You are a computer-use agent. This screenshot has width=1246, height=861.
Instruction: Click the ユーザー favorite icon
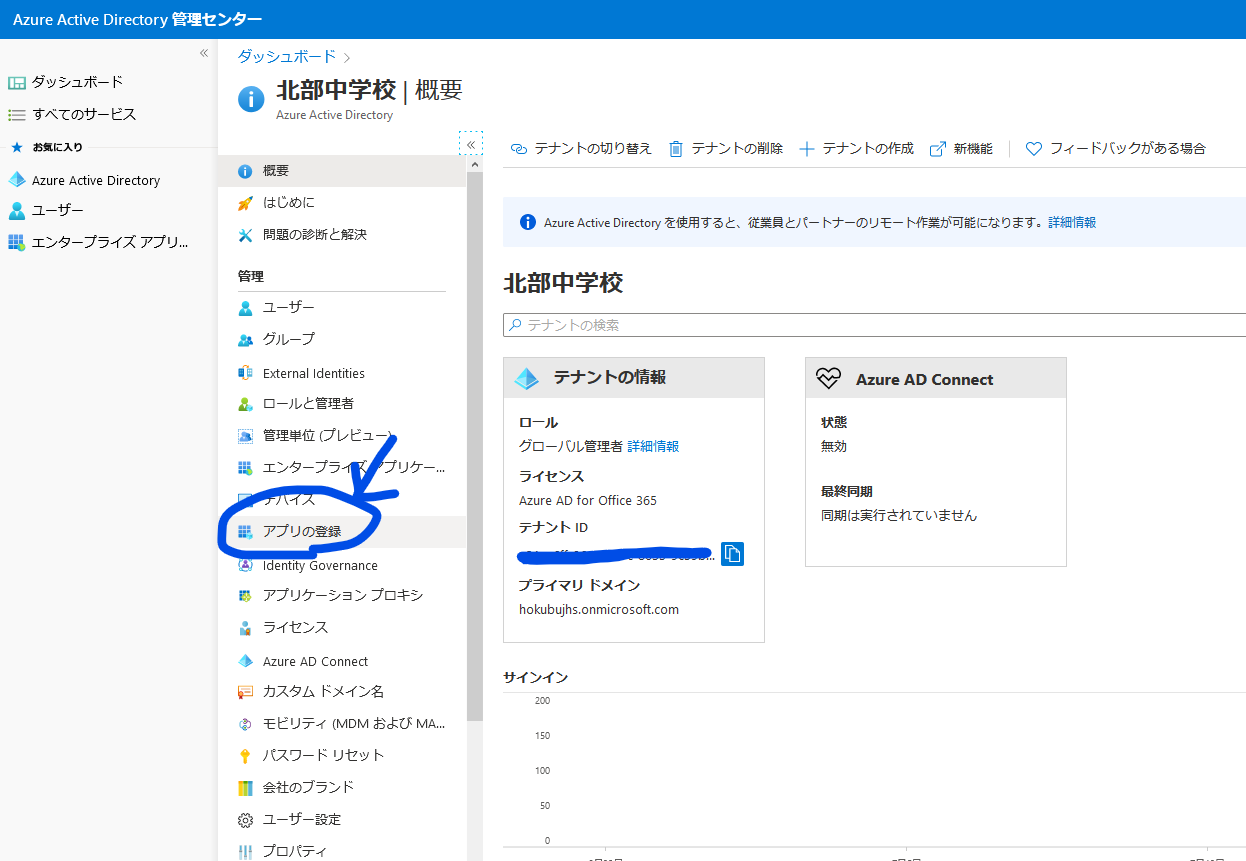pos(16,211)
